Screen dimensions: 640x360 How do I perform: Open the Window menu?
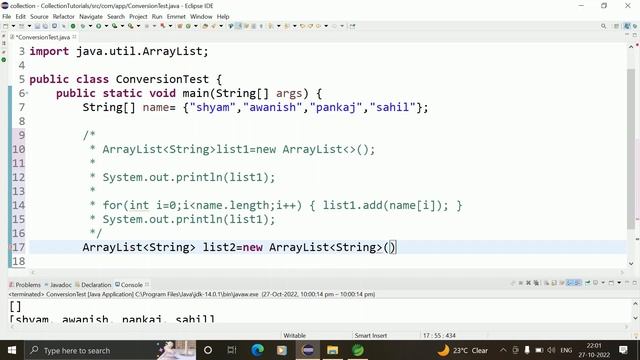pos(201,16)
